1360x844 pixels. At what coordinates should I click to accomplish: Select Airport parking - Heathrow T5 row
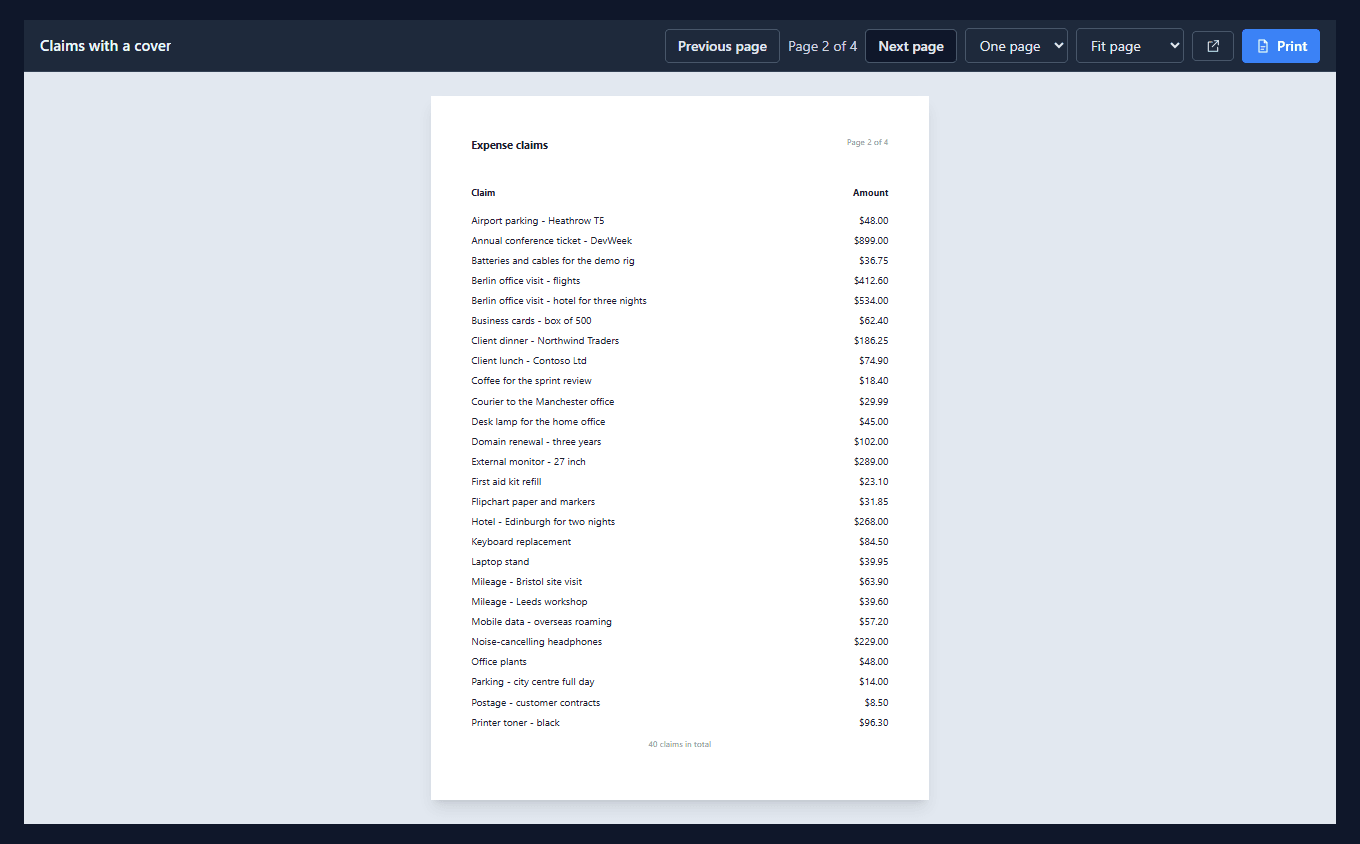680,221
